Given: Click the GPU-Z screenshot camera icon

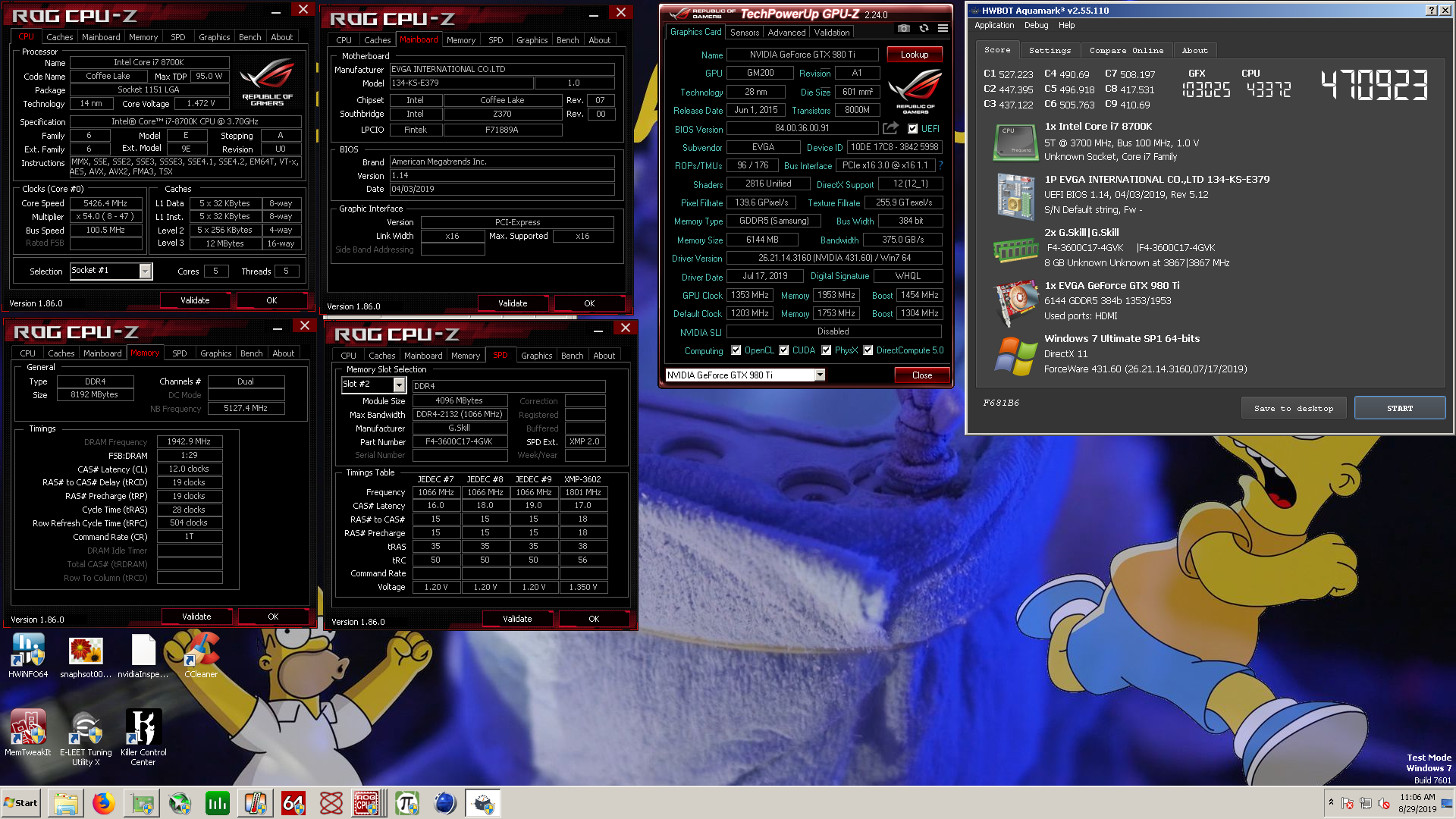Looking at the screenshot, I should point(903,29).
